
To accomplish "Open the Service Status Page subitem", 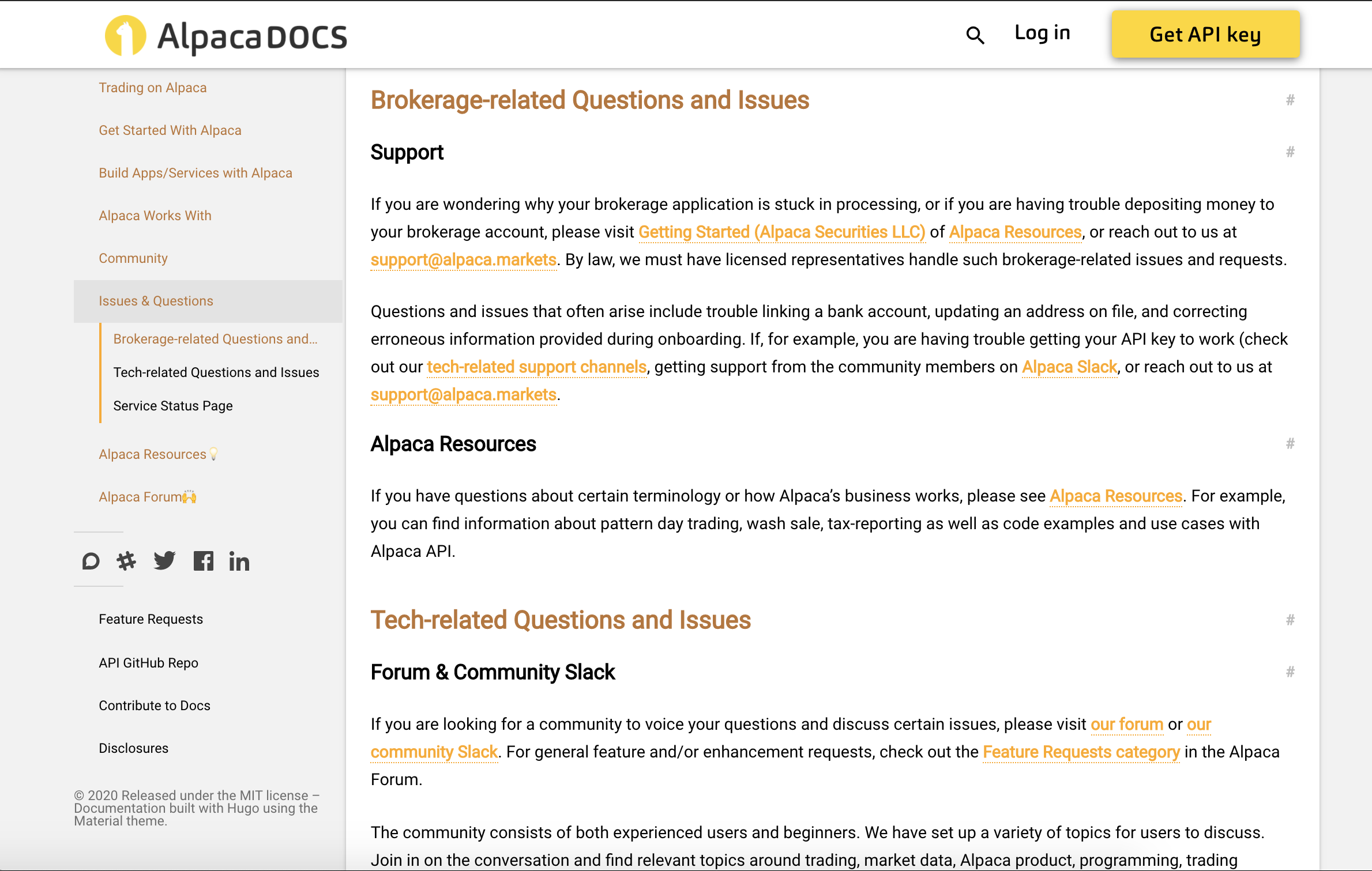I will [172, 406].
